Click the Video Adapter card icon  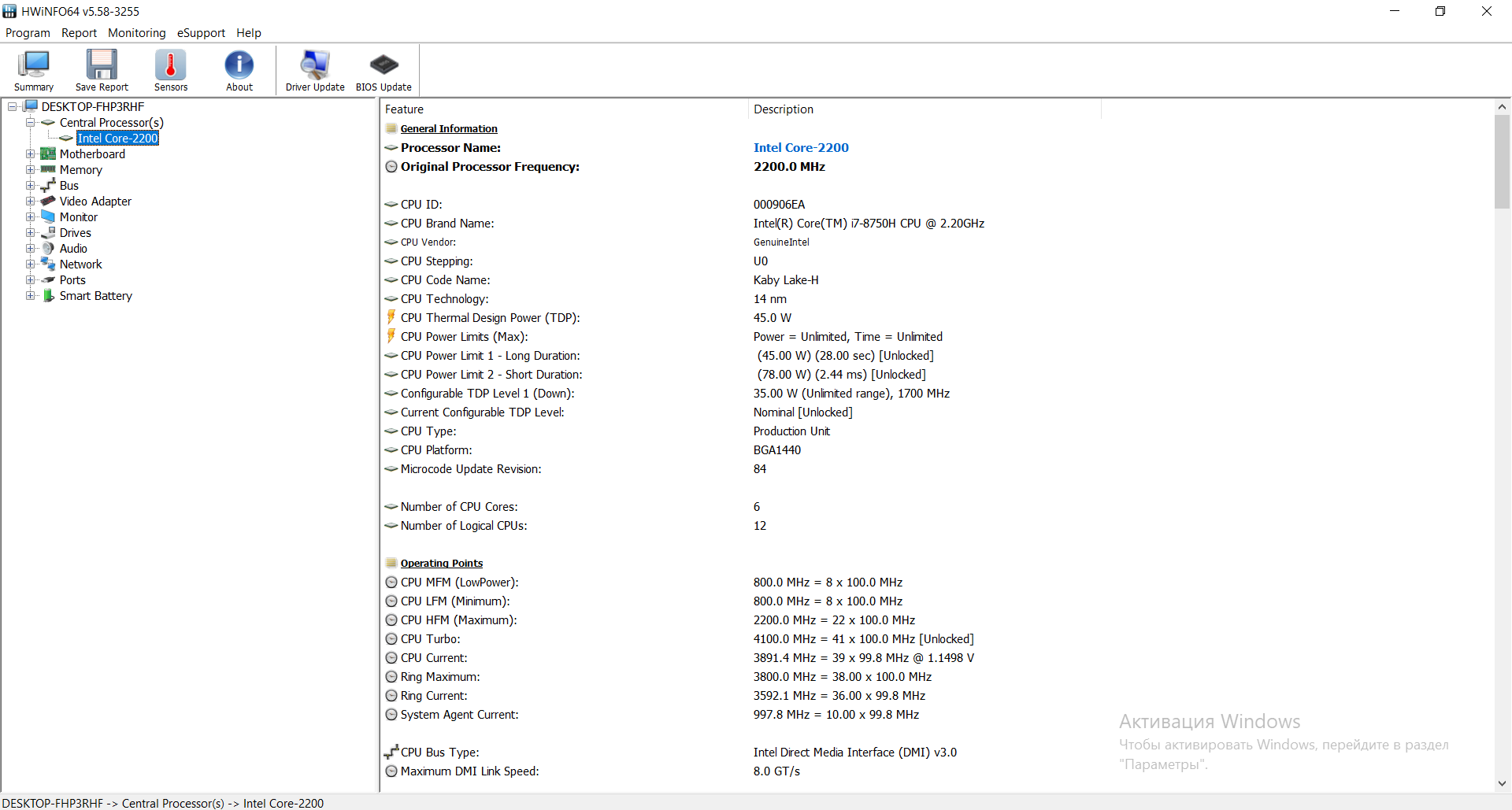click(48, 201)
